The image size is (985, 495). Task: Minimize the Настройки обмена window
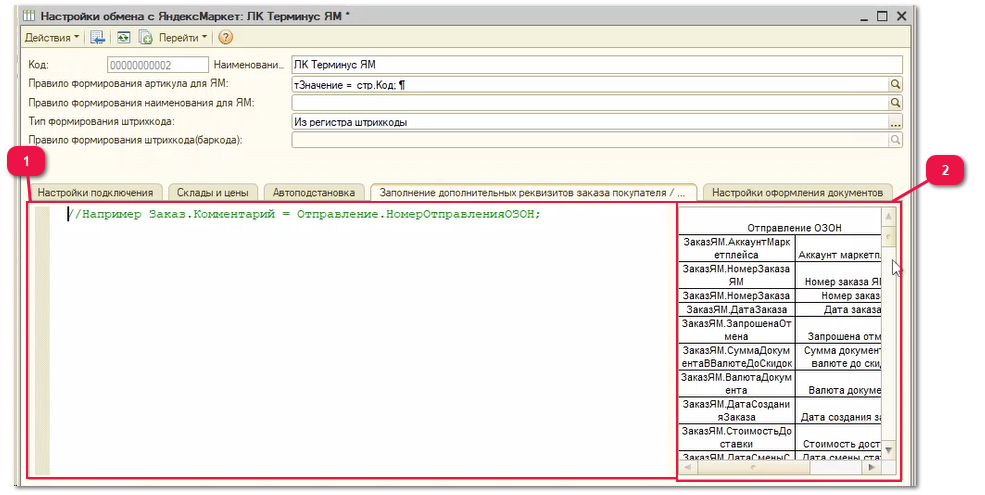pos(865,17)
